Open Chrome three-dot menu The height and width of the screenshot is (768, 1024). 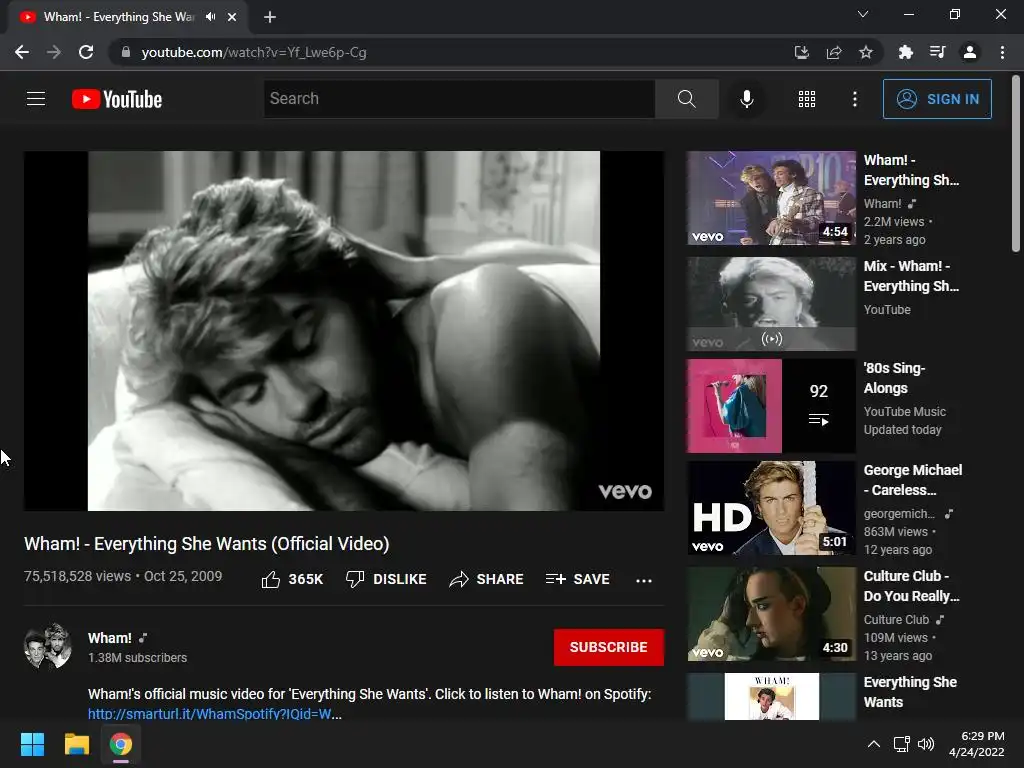pyautogui.click(x=1002, y=52)
